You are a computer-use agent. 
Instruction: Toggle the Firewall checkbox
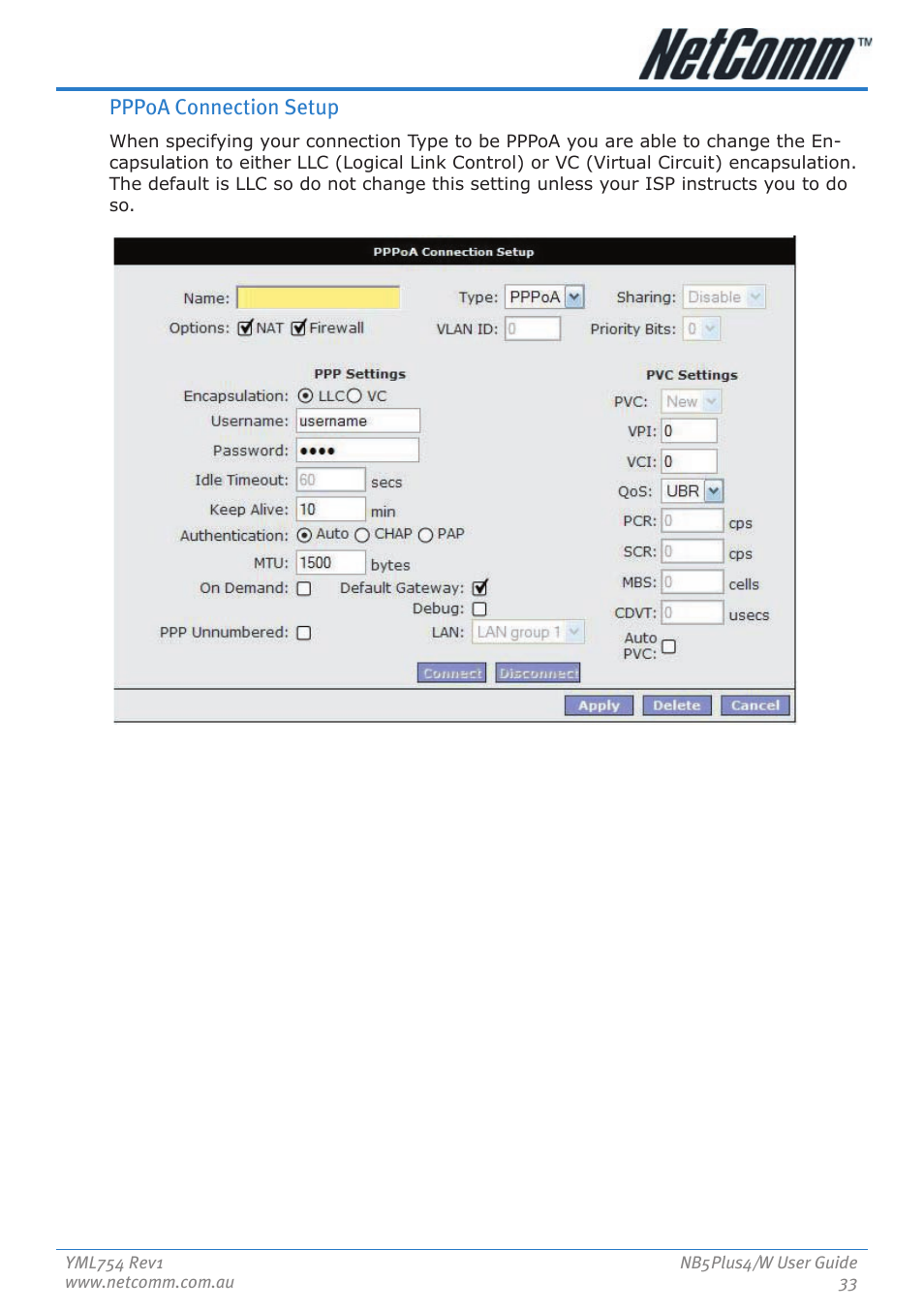click(299, 328)
